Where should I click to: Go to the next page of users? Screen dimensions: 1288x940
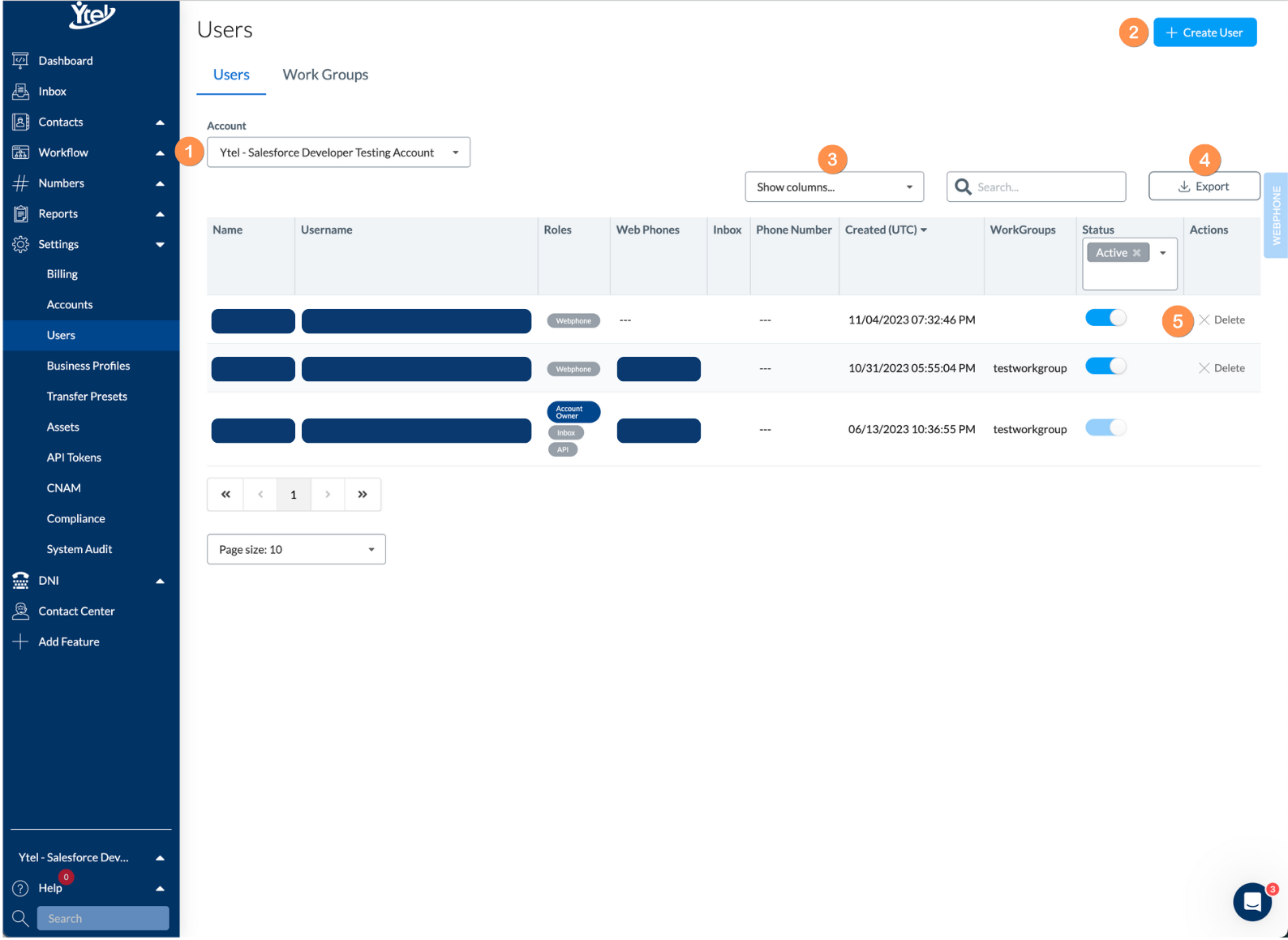click(x=328, y=494)
